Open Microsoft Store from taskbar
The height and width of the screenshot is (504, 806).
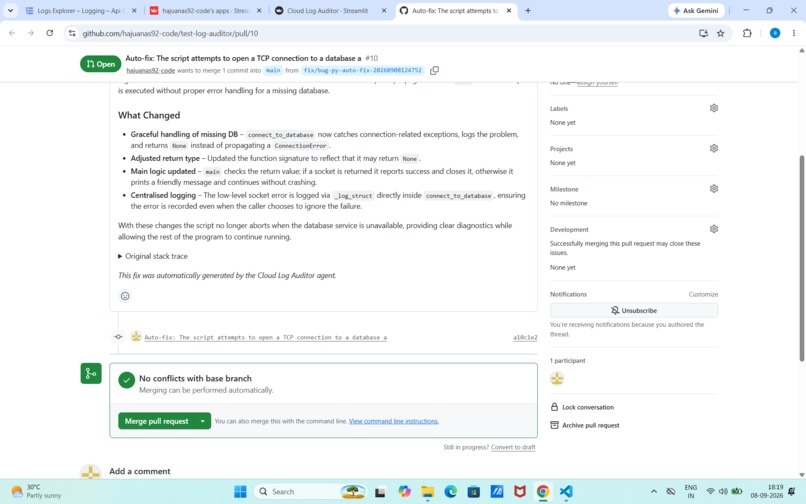tap(473, 492)
